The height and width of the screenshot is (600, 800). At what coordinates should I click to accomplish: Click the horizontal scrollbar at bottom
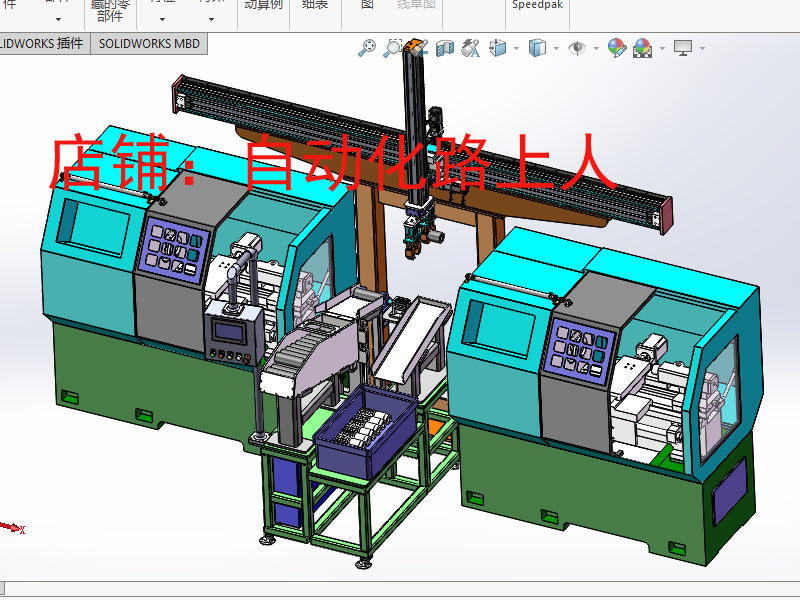pos(400,588)
